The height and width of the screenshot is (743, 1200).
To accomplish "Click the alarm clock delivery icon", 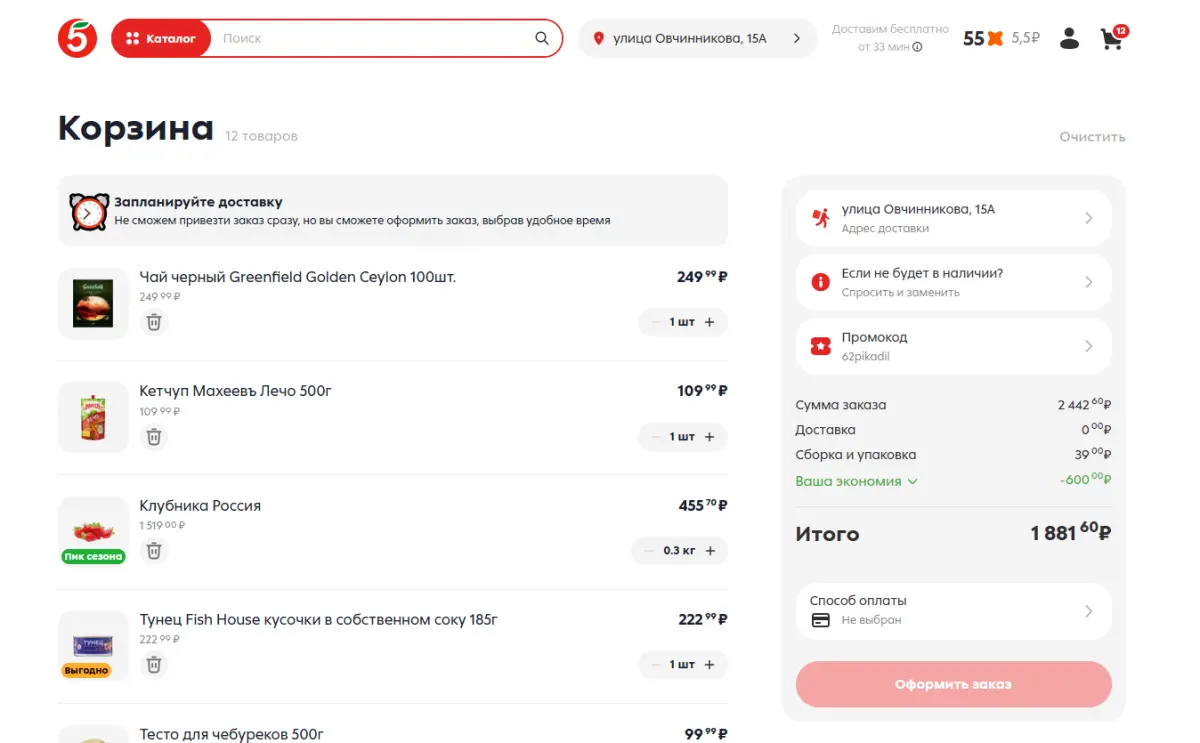I will coord(89,211).
